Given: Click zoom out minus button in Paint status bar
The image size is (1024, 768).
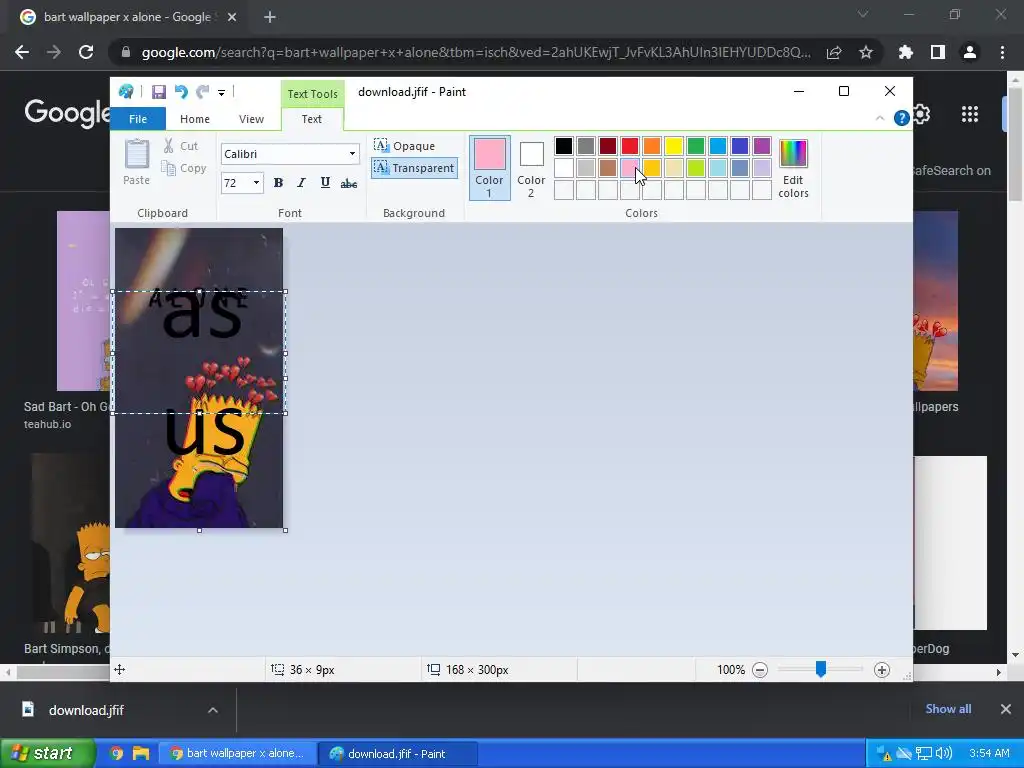Looking at the screenshot, I should [760, 670].
